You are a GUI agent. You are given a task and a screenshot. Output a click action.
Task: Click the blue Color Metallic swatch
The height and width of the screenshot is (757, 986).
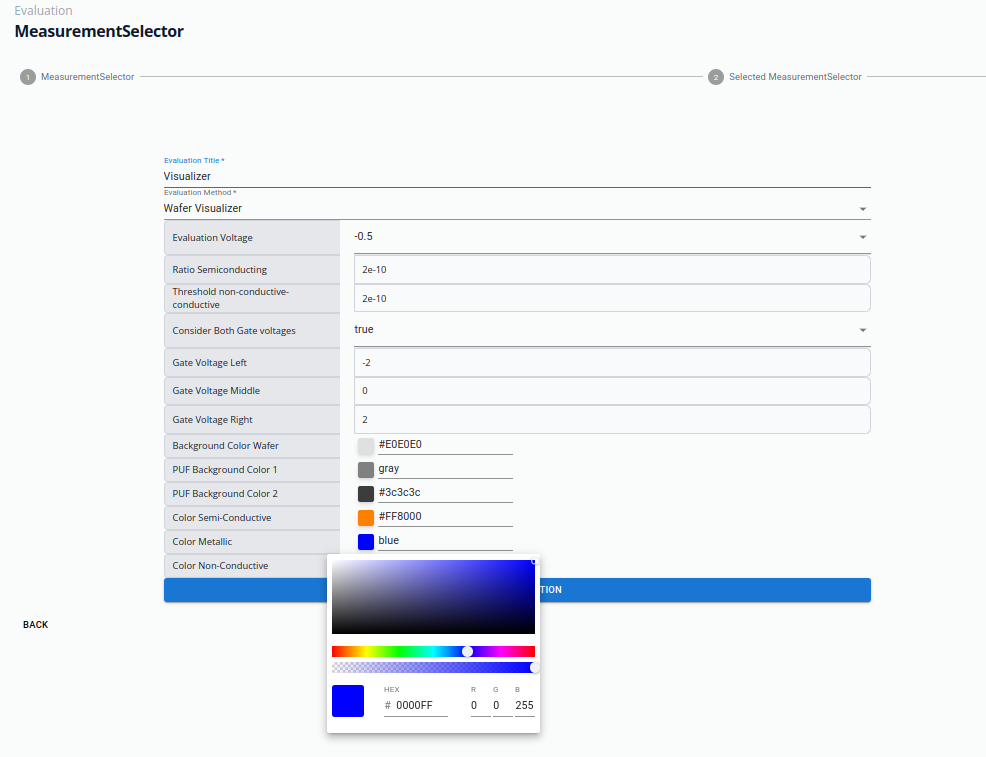click(366, 542)
